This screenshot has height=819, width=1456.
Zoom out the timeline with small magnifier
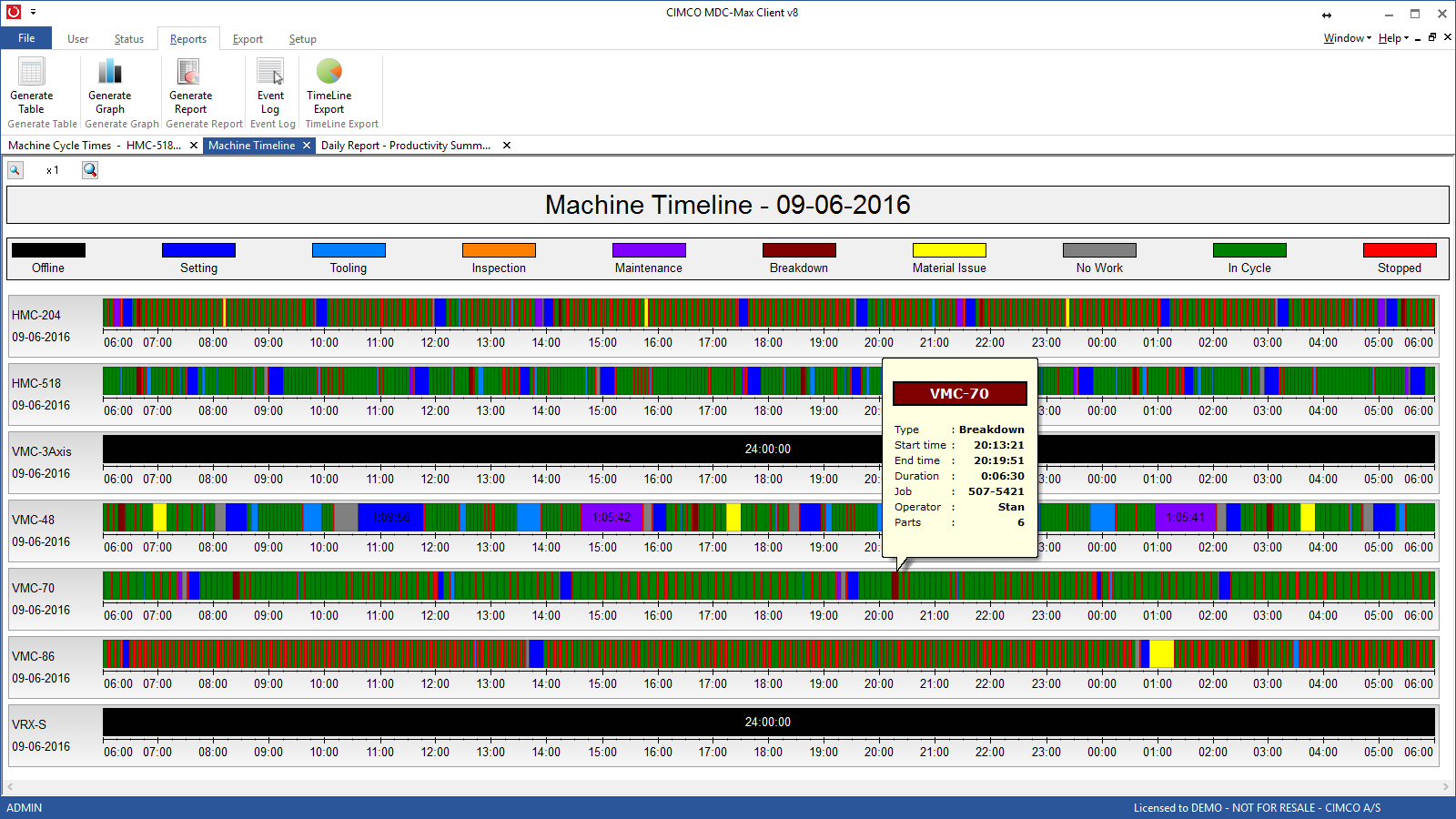coord(15,170)
